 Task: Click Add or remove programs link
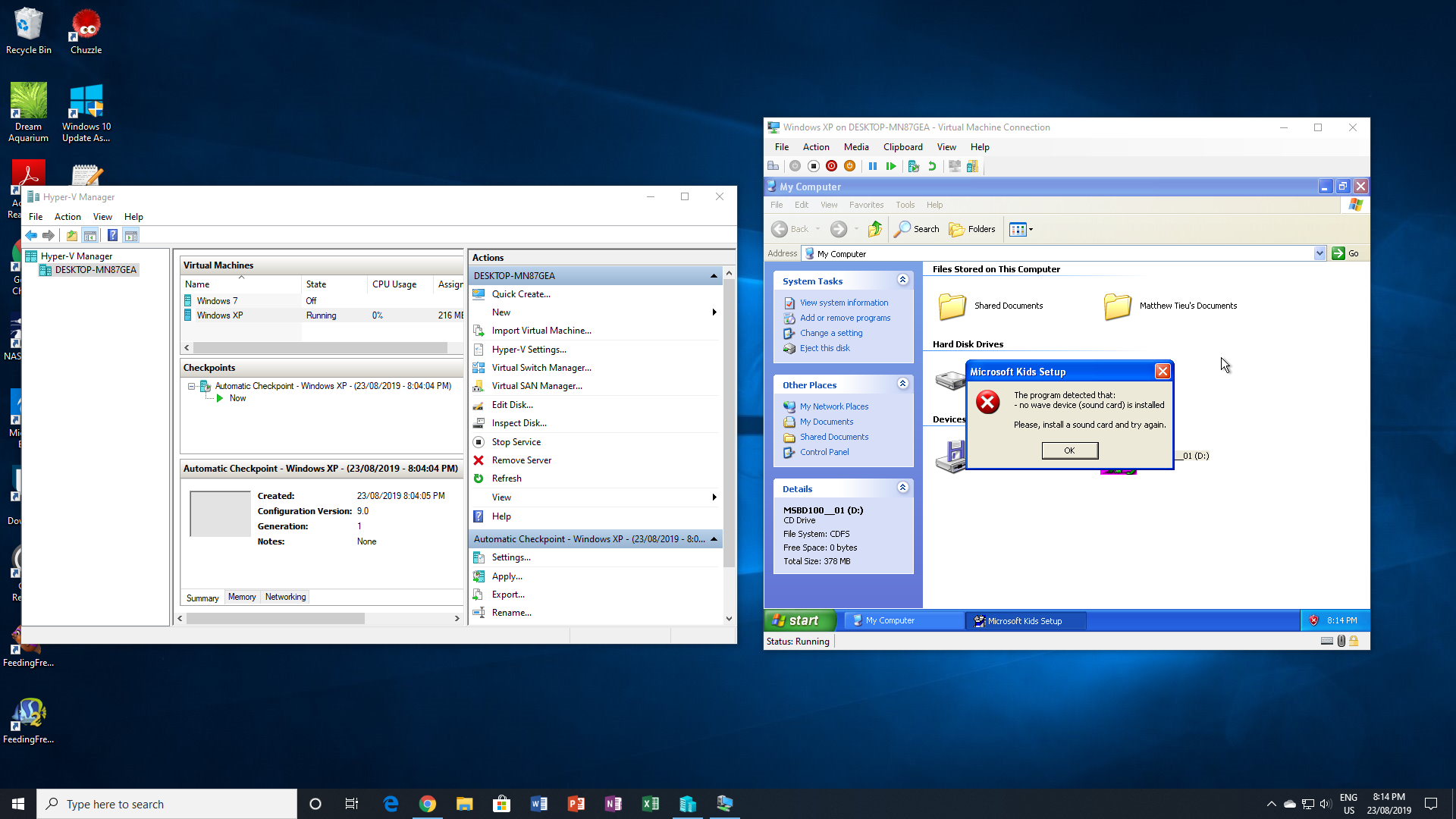click(x=845, y=318)
